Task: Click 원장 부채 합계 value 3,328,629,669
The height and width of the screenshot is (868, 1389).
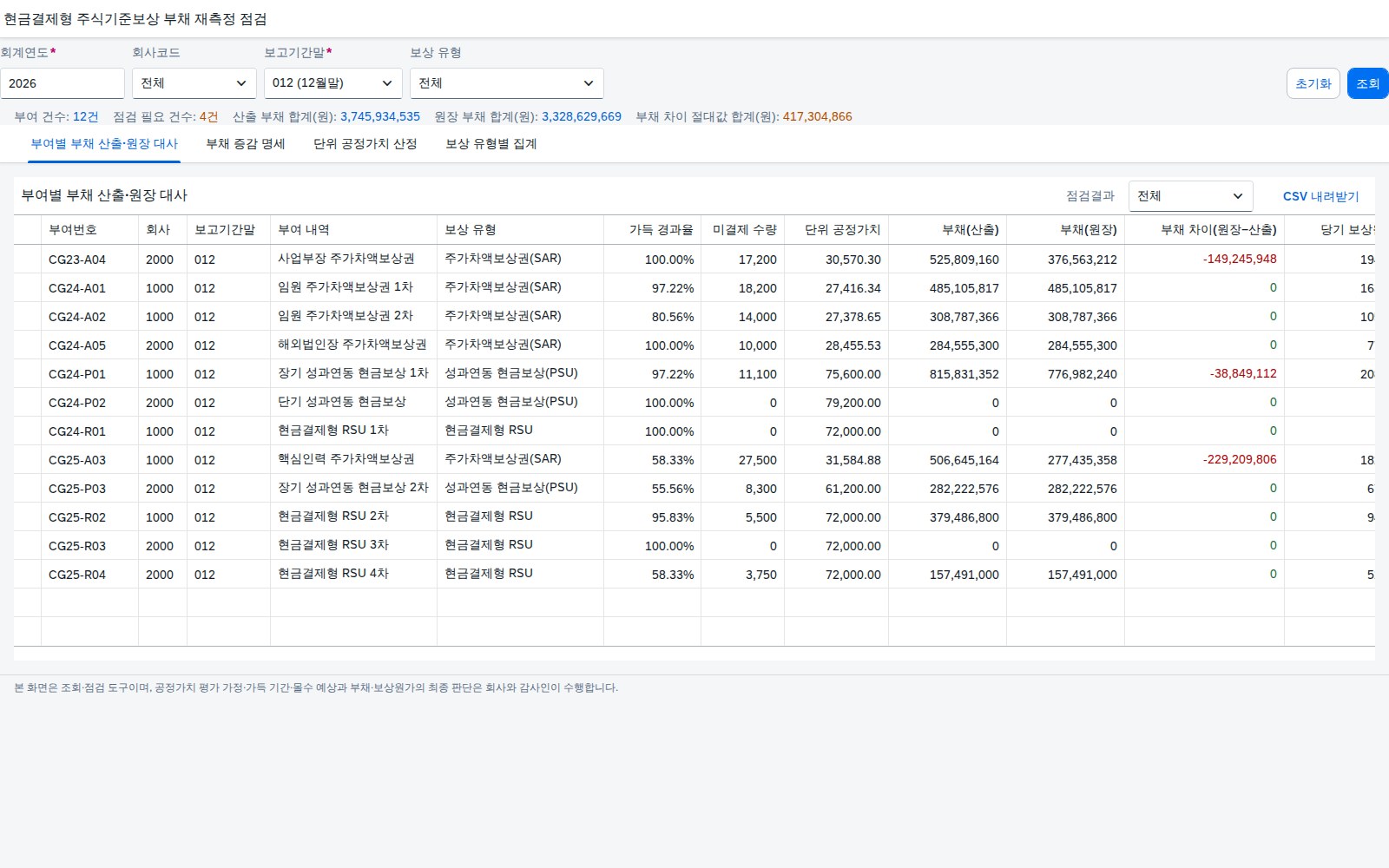Action: (x=582, y=116)
